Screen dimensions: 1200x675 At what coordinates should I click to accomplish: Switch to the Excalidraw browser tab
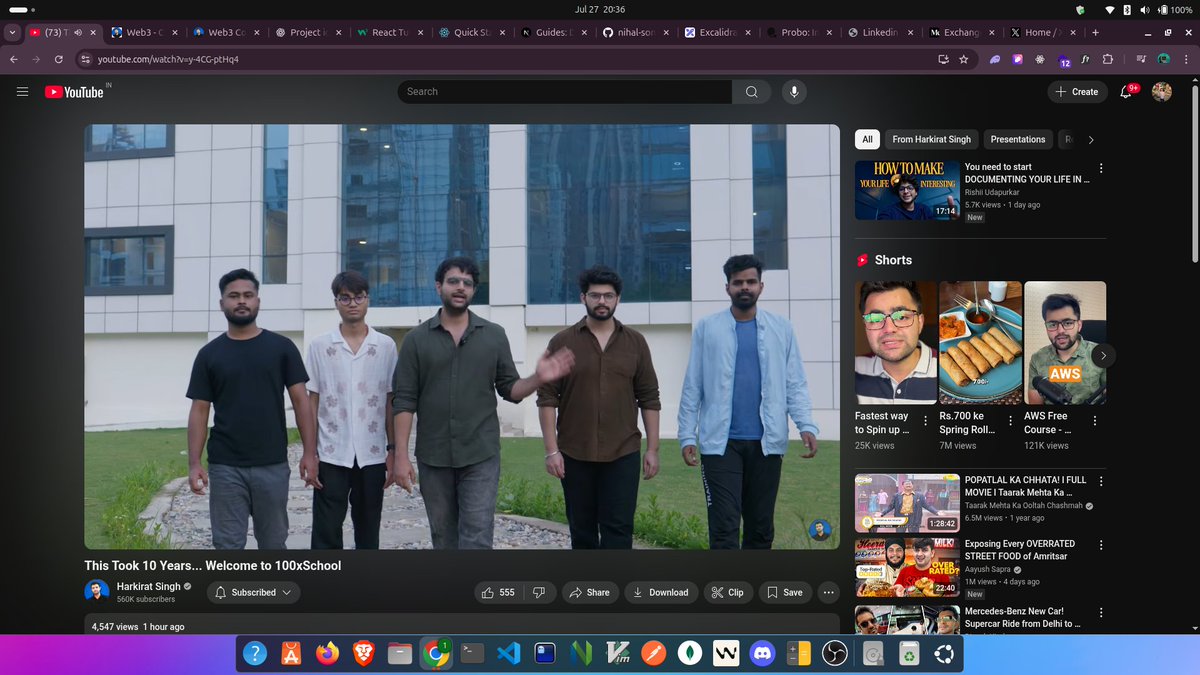click(x=716, y=32)
